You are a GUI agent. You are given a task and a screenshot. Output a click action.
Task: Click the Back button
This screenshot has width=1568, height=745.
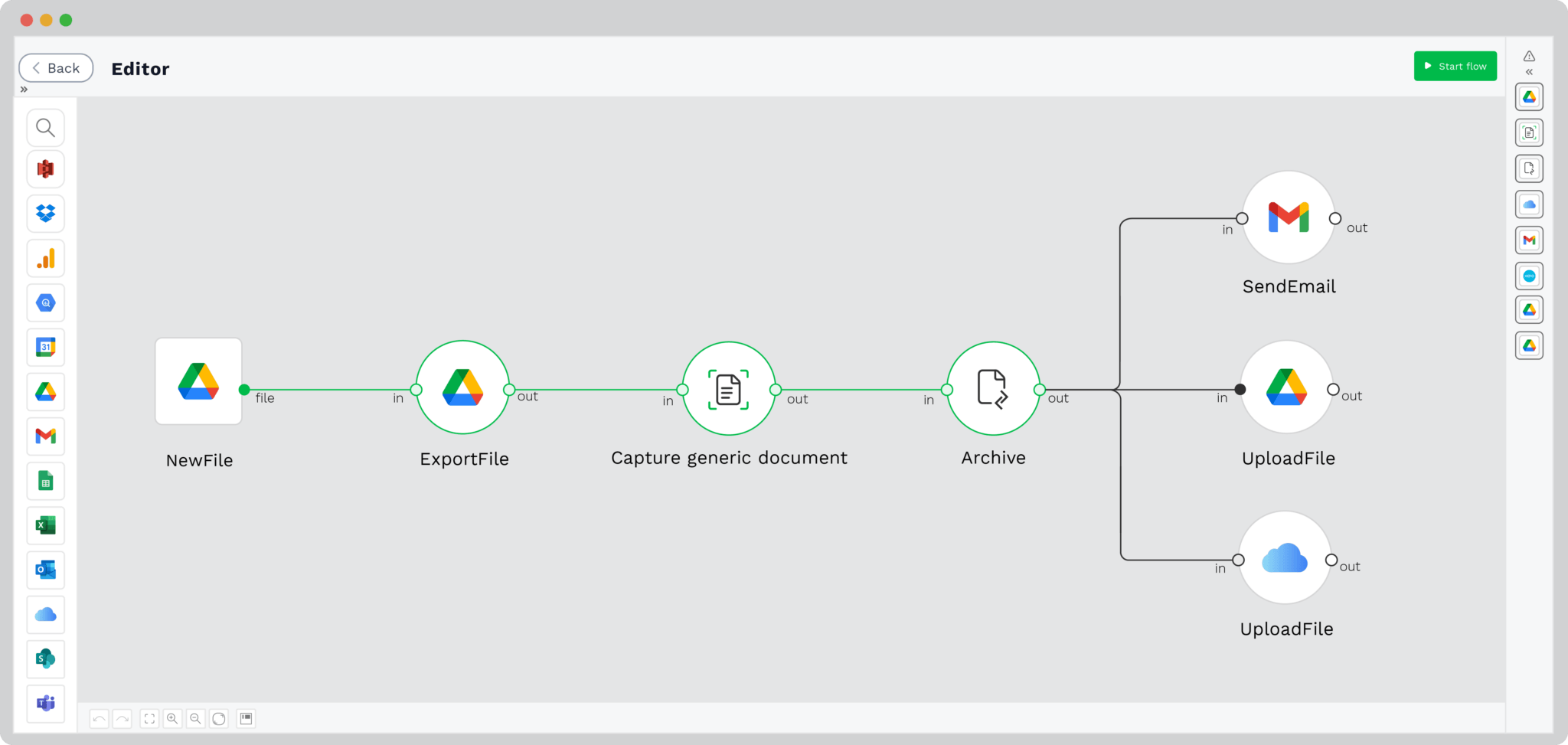point(55,67)
